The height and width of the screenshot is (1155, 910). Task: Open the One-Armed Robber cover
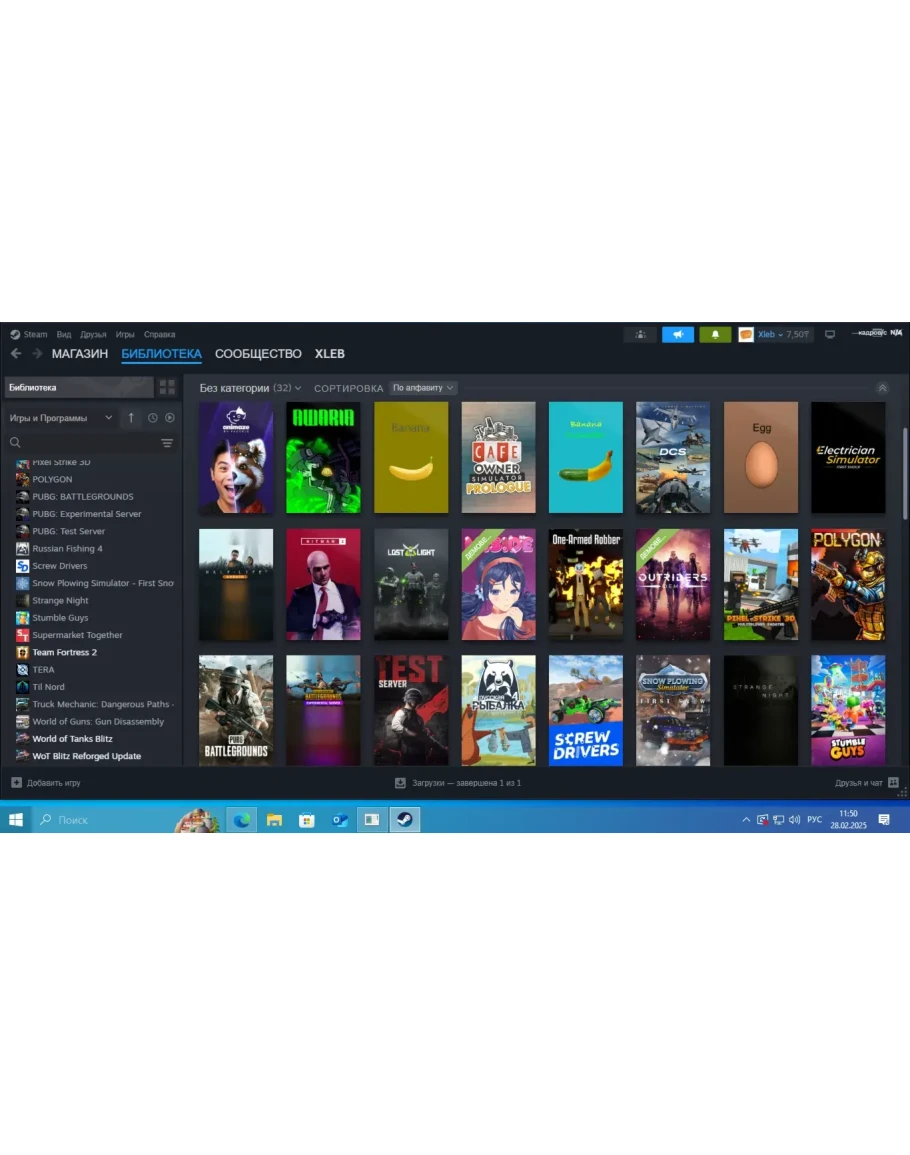[586, 584]
